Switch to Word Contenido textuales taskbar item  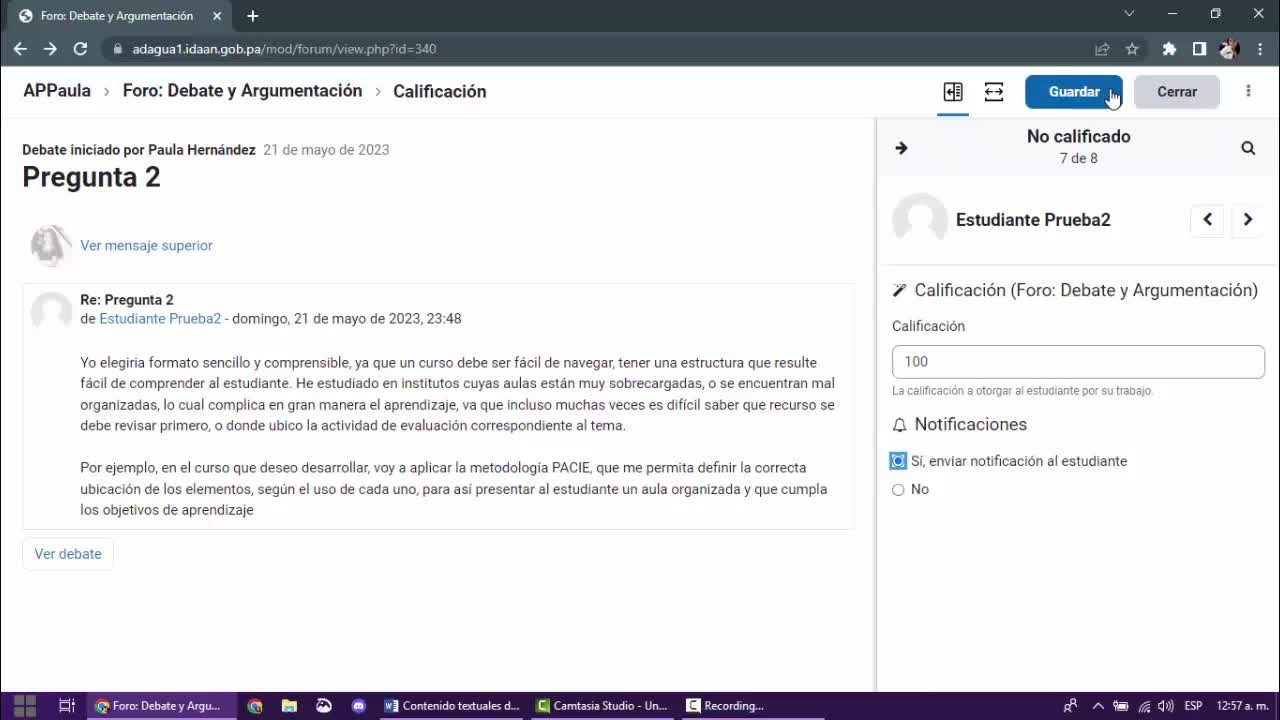(452, 705)
